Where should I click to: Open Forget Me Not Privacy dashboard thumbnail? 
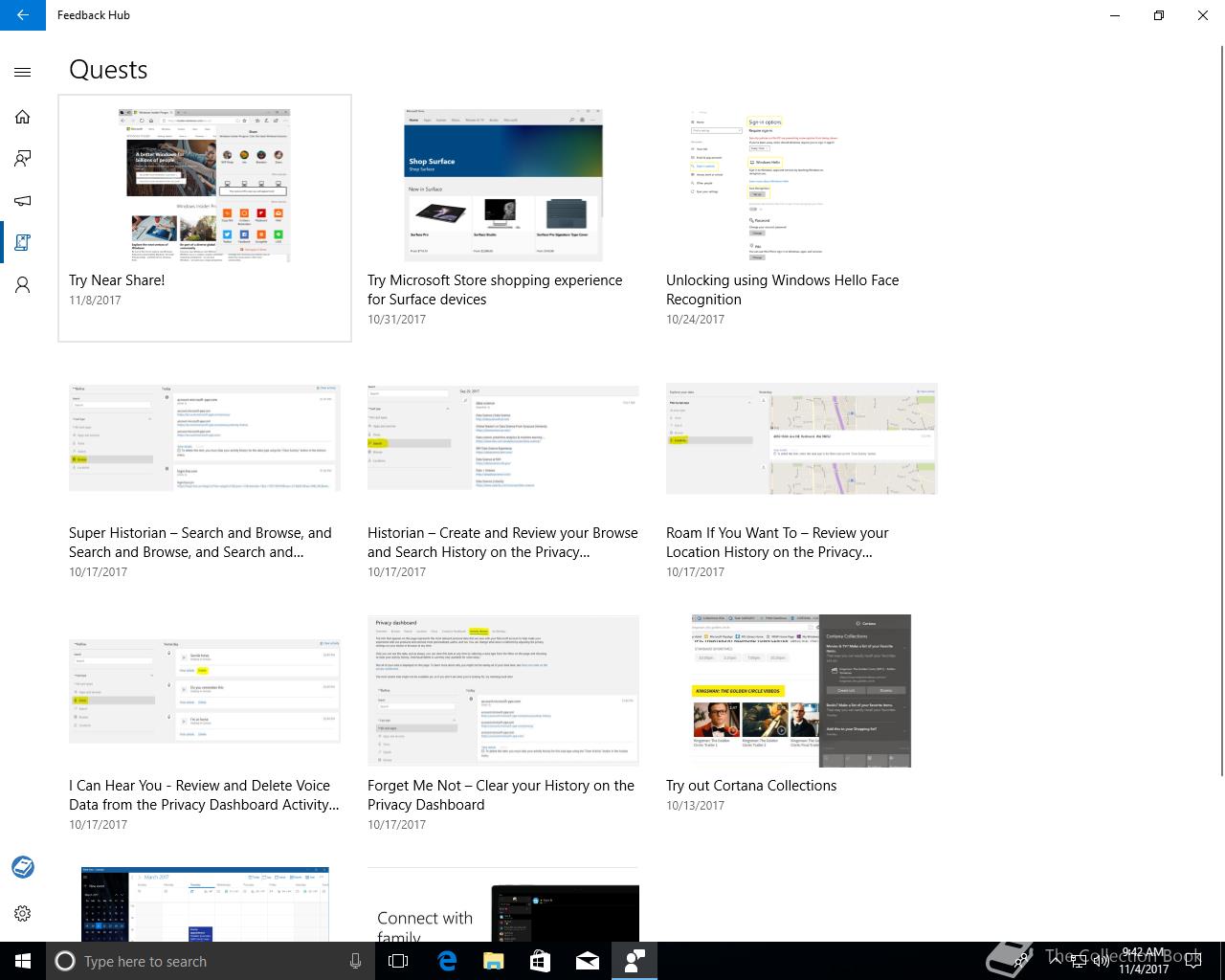503,690
